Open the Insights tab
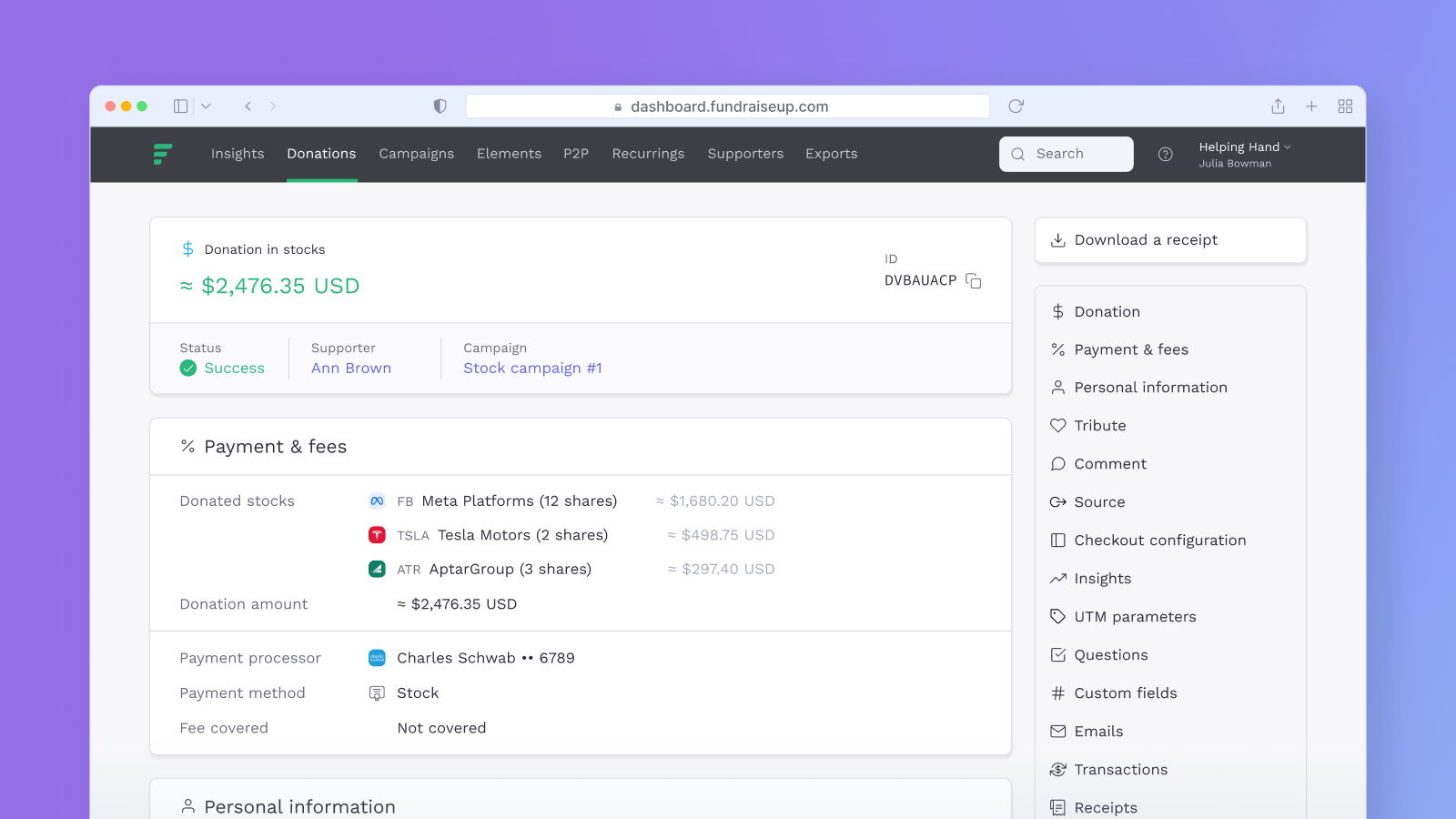This screenshot has height=819, width=1456. pyautogui.click(x=238, y=154)
